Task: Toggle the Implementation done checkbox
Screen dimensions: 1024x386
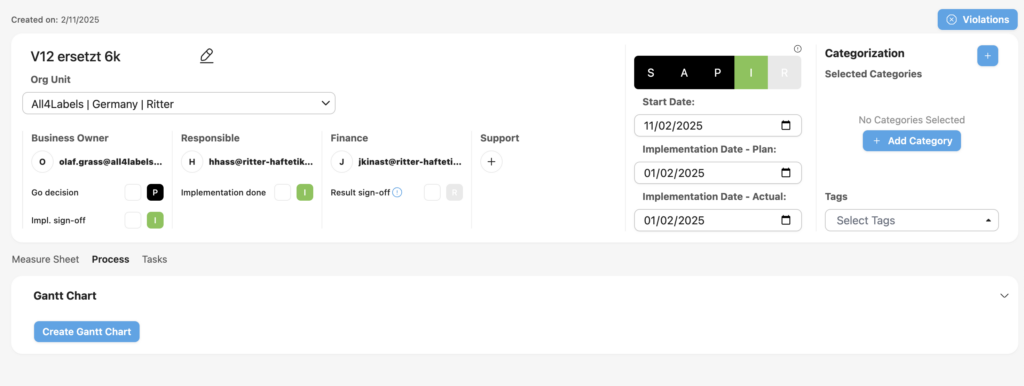Action: point(283,192)
